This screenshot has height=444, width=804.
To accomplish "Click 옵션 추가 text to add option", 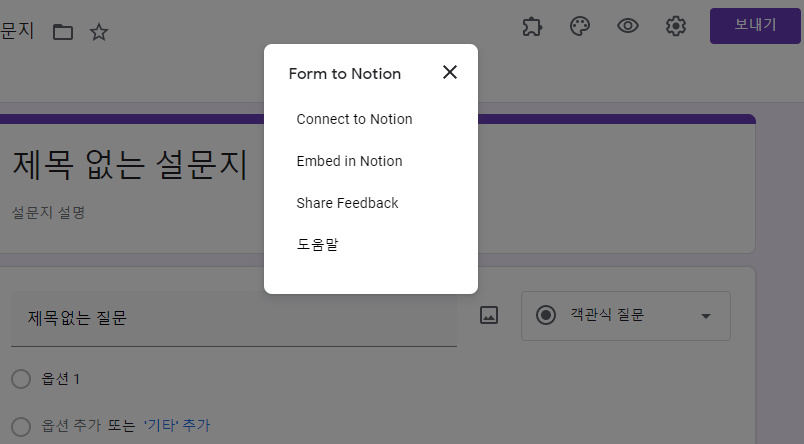I will 71,425.
